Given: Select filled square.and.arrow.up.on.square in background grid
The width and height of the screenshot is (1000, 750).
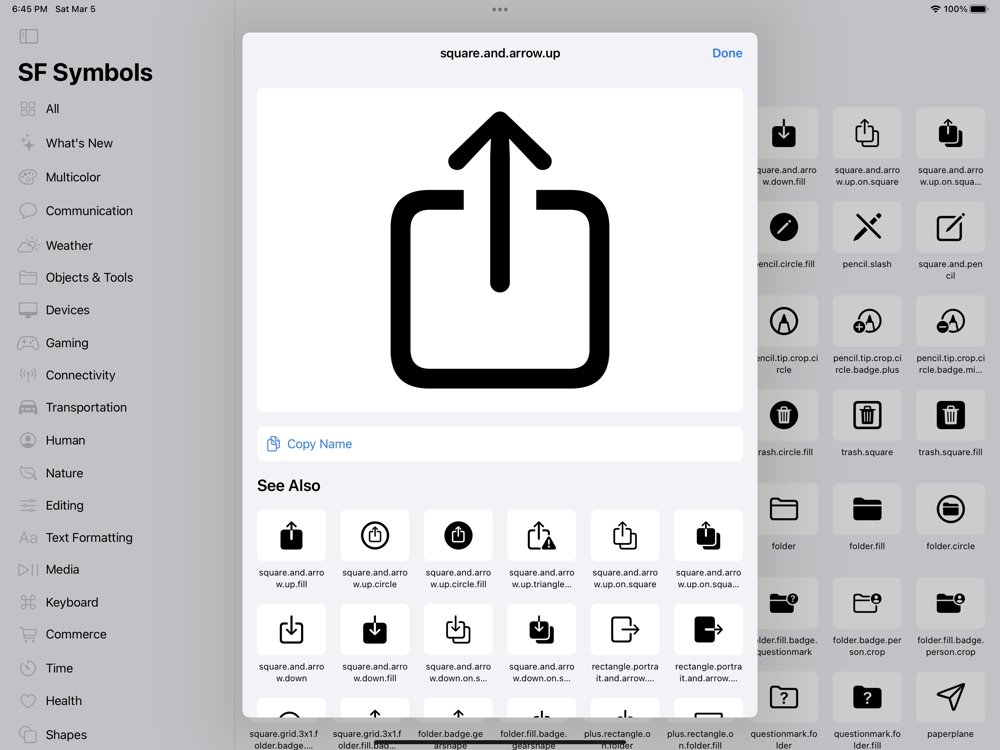Looking at the screenshot, I should pos(950,133).
